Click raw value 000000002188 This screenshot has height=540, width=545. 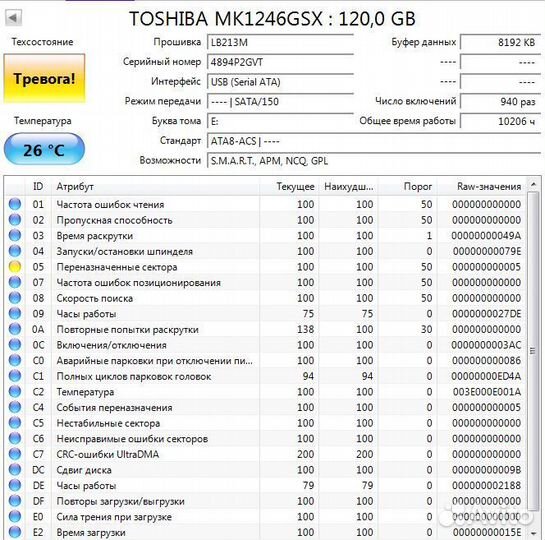(486, 486)
